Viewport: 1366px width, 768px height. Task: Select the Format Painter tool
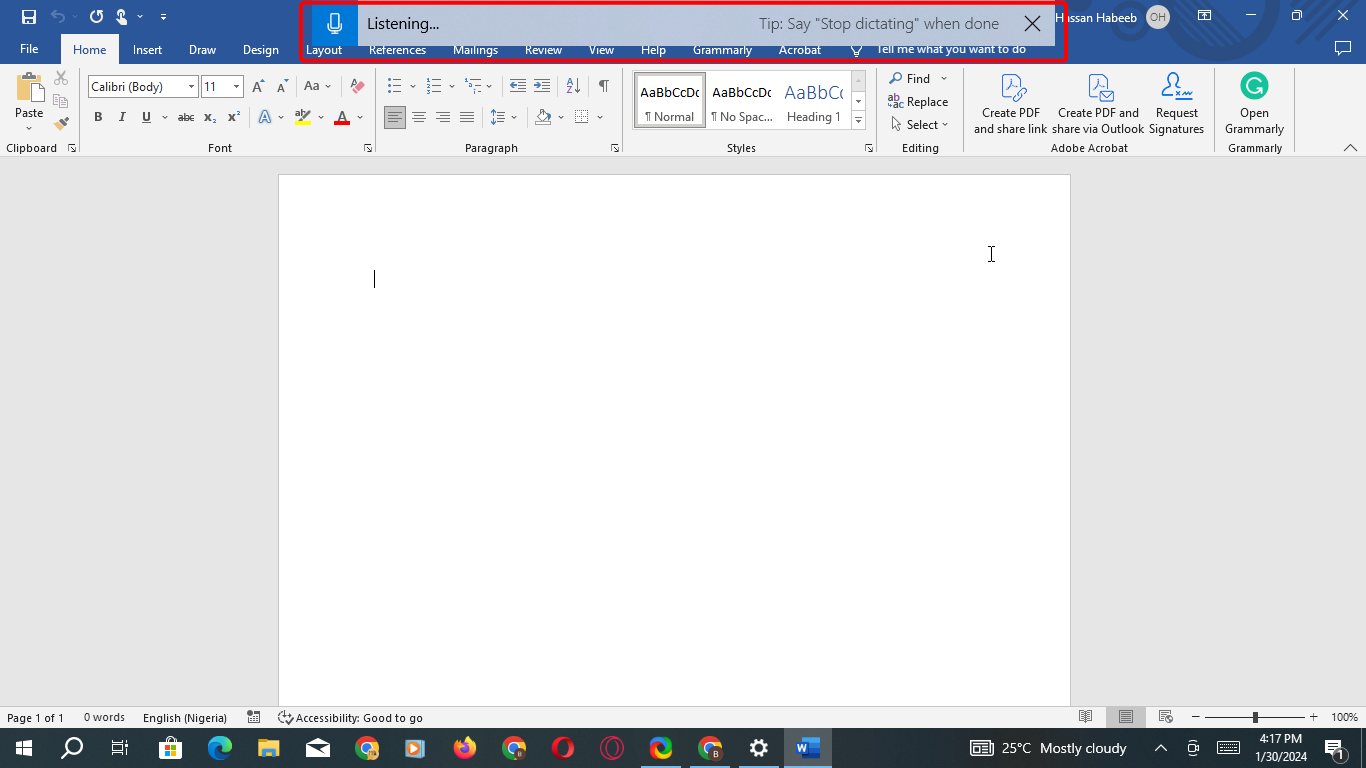60,122
